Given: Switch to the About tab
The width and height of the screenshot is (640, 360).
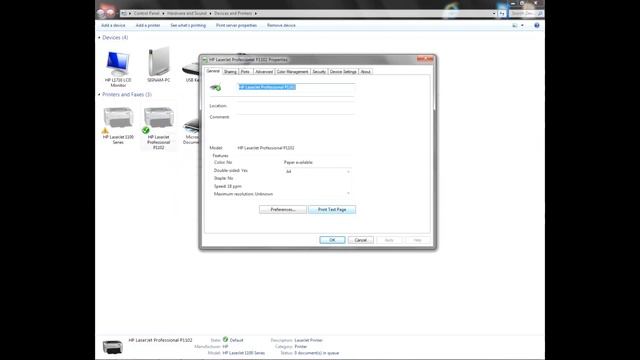Looking at the screenshot, I should [365, 71].
